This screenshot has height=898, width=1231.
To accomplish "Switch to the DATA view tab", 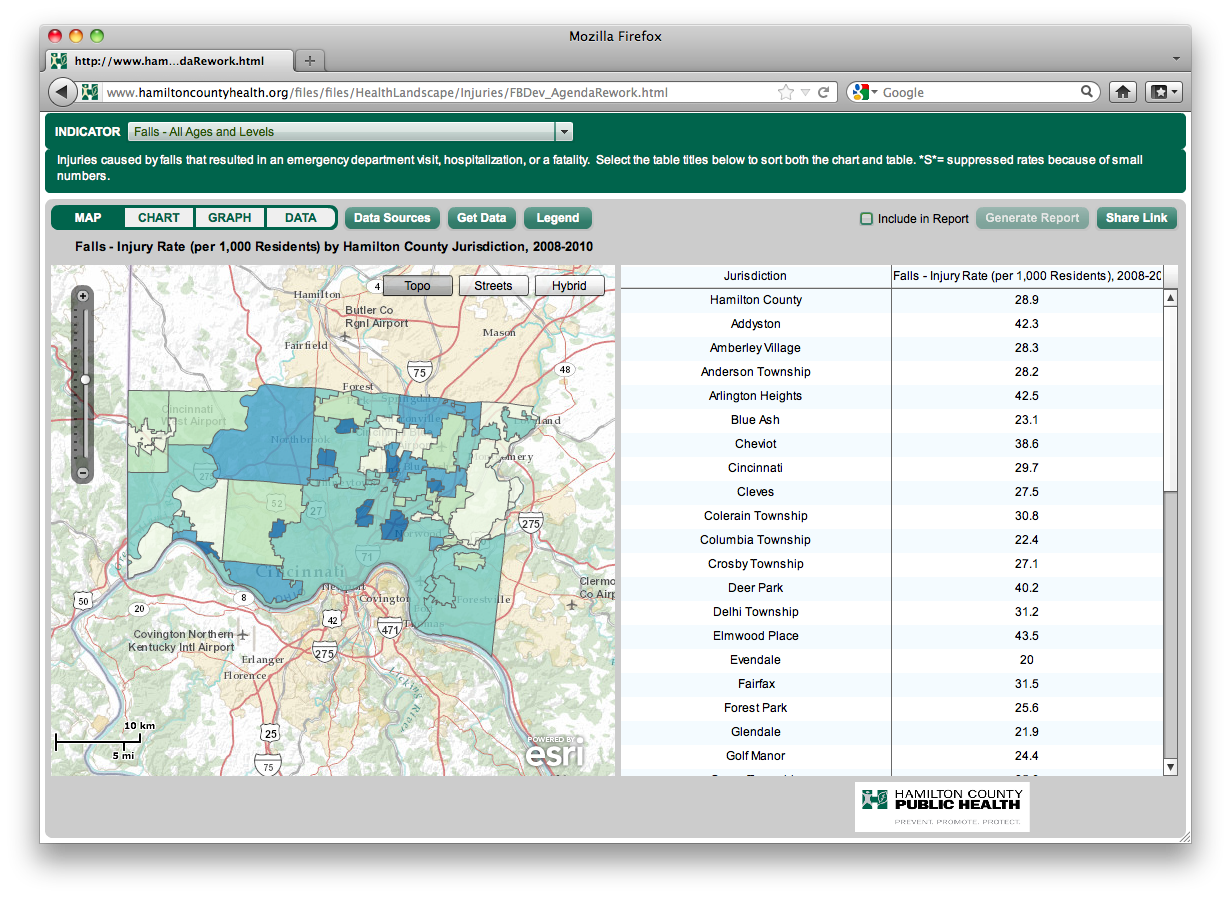I will pyautogui.click(x=300, y=218).
